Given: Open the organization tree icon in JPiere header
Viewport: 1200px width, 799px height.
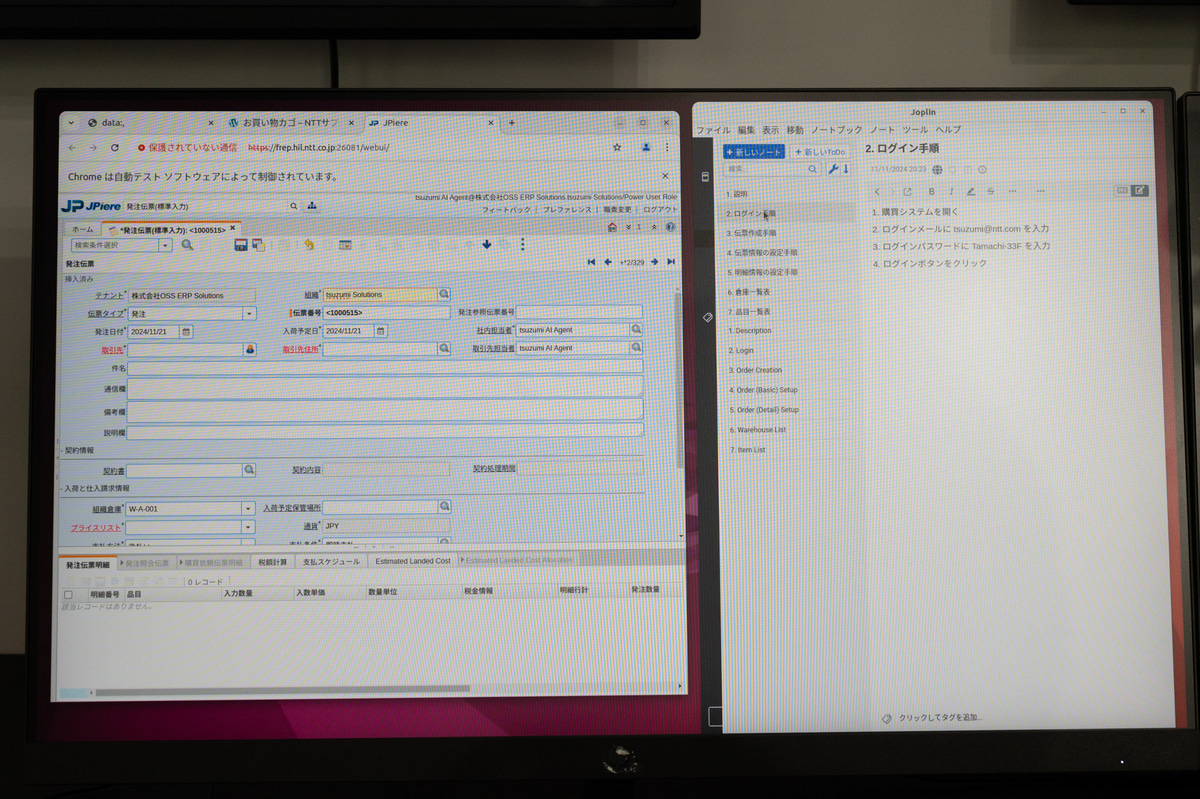Looking at the screenshot, I should coord(312,206).
